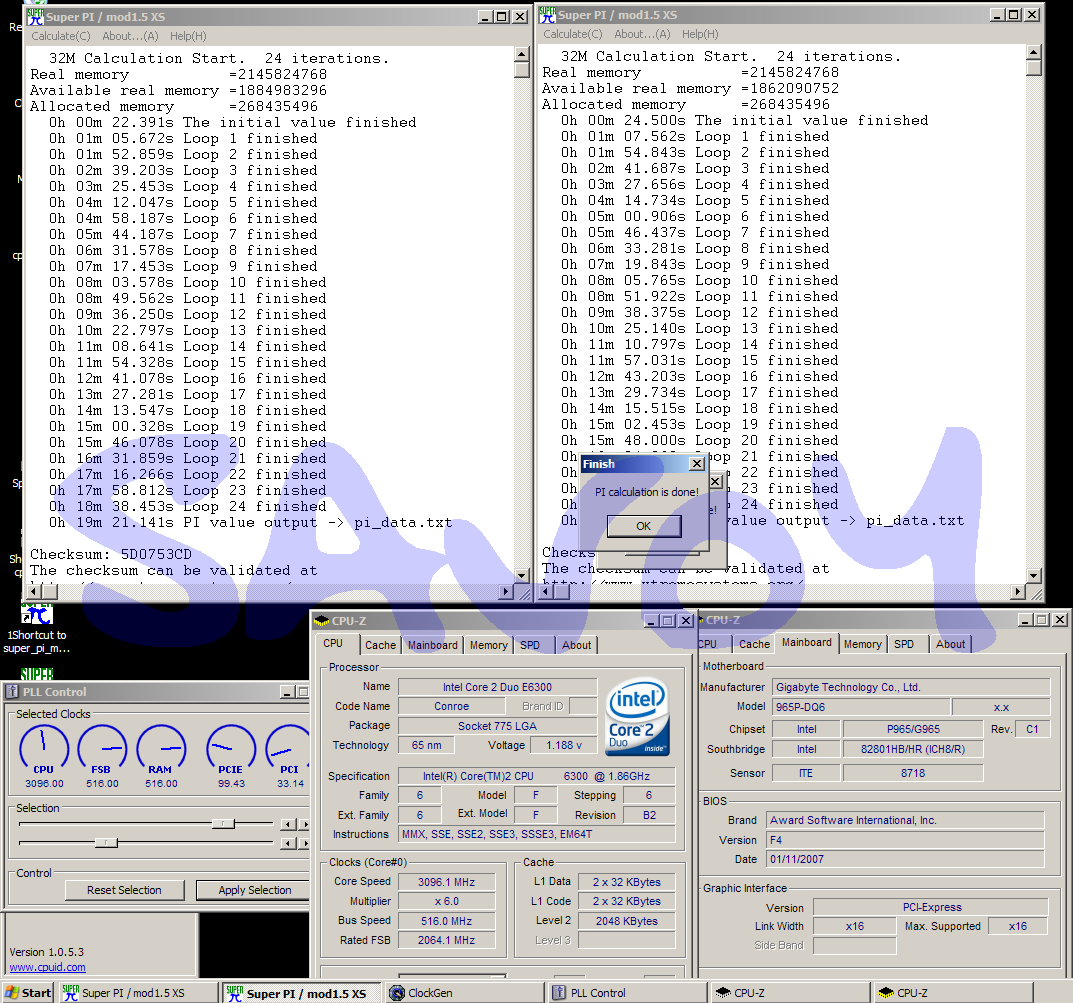Image resolution: width=1073 pixels, height=1003 pixels.
Task: Click scroll-up arrow in left Super PI window
Action: pyautogui.click(x=521, y=54)
